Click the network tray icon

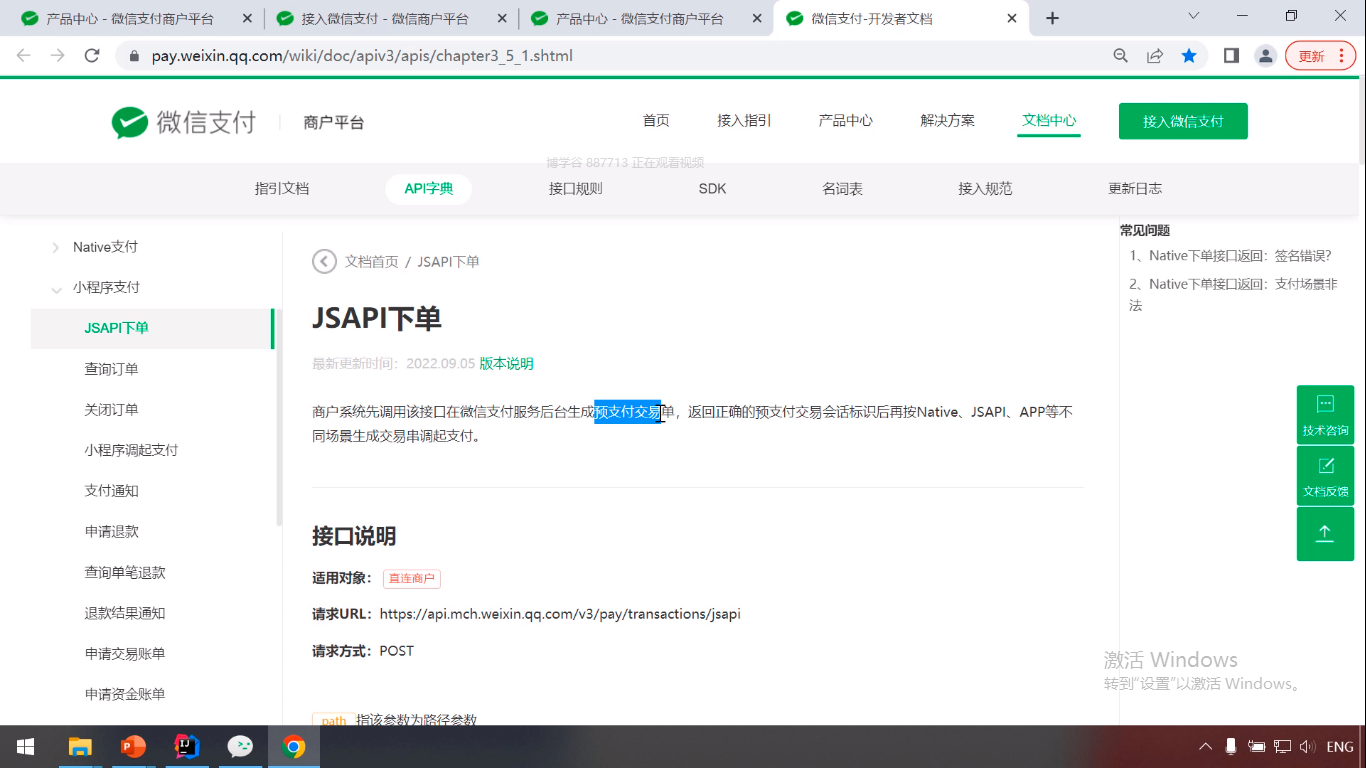coord(1282,746)
